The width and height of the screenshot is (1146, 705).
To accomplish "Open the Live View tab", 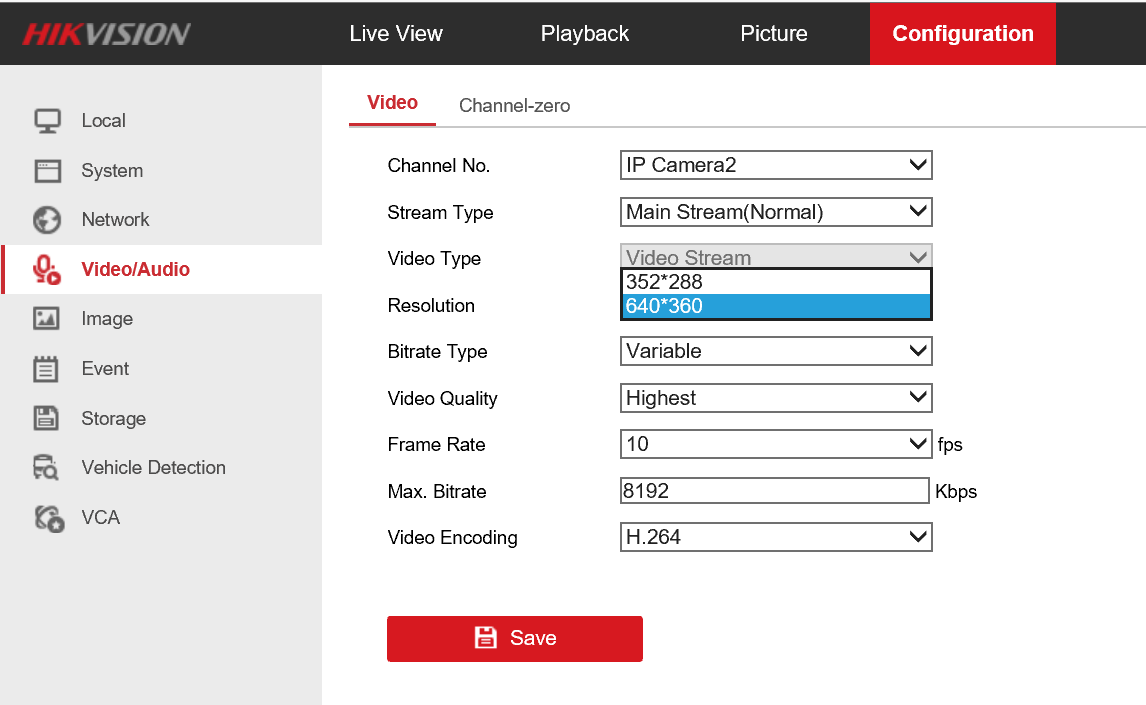I will (x=395, y=34).
